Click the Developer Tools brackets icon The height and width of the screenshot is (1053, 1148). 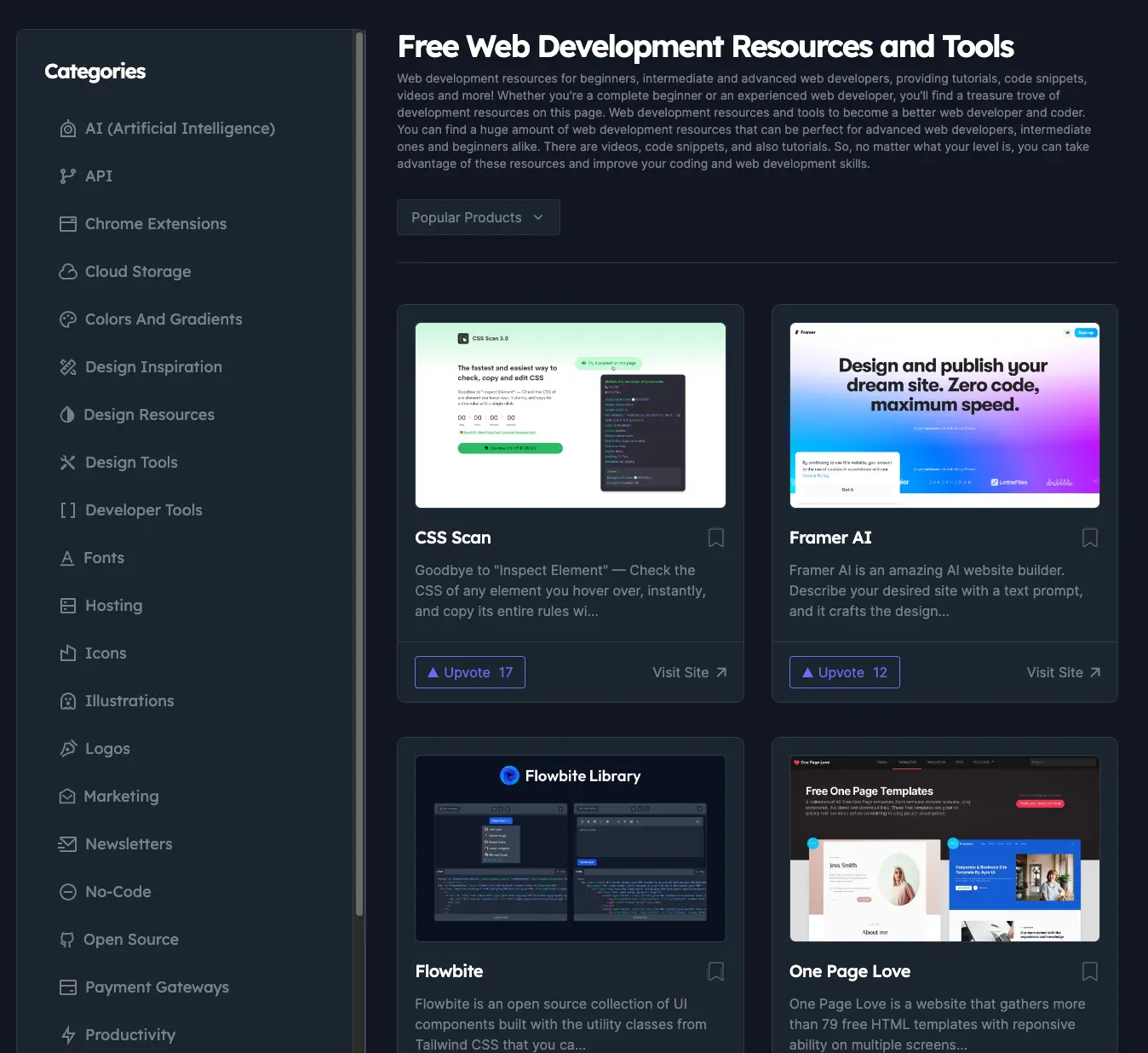coord(68,510)
